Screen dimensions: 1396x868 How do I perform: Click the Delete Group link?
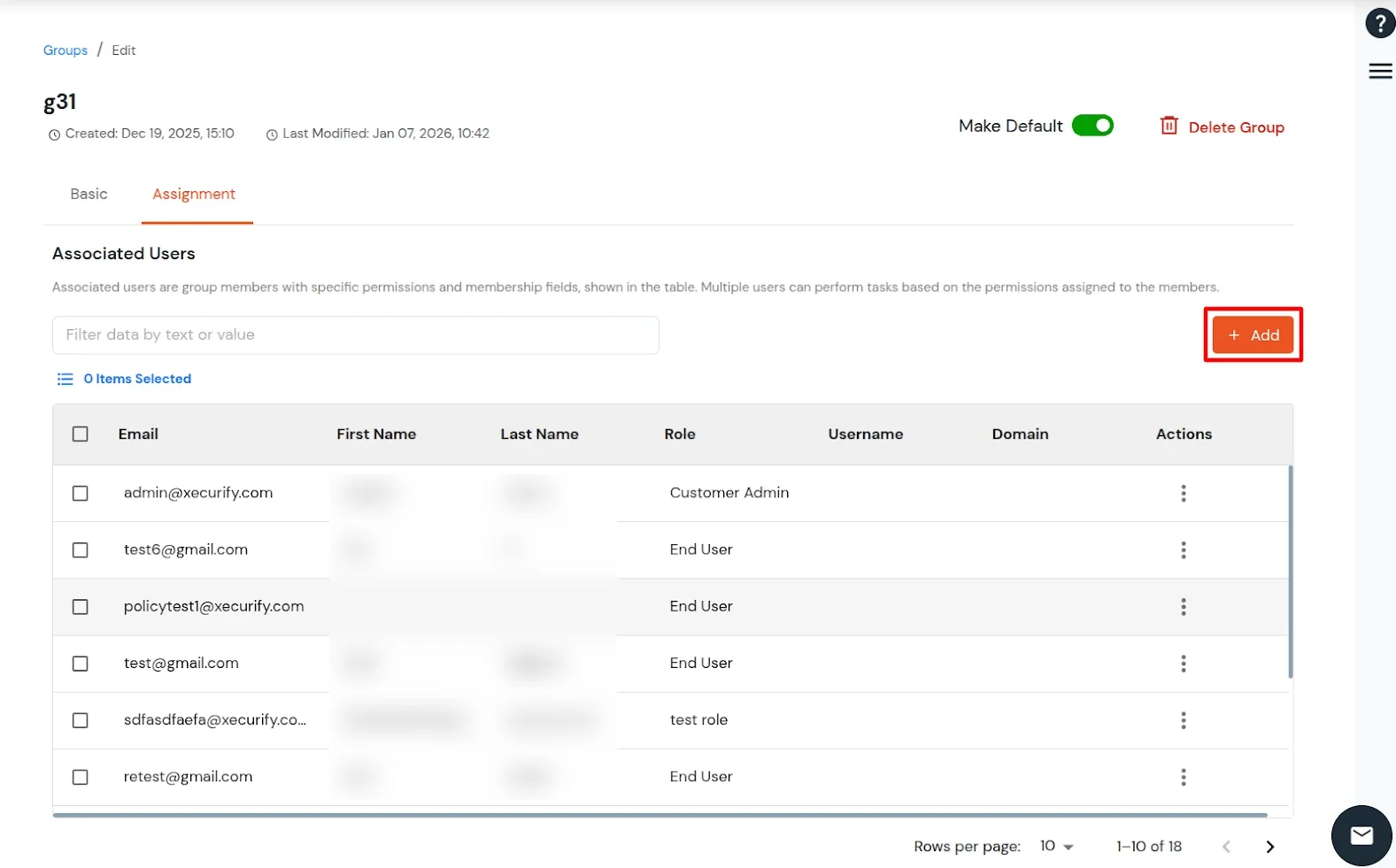pos(1236,127)
